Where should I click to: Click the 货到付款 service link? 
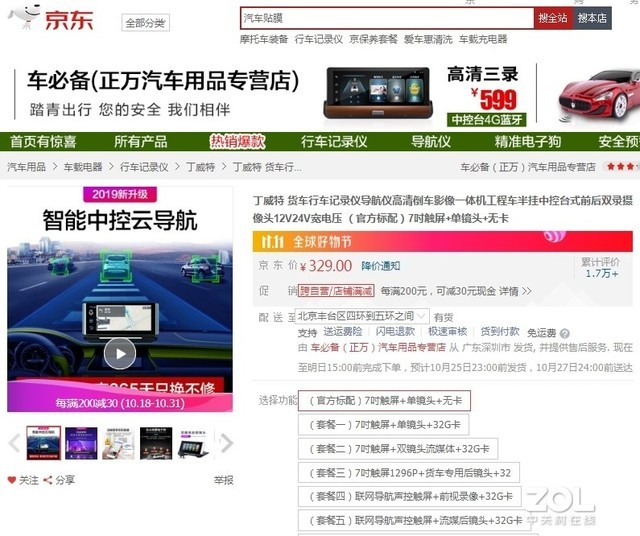pyautogui.click(x=500, y=332)
